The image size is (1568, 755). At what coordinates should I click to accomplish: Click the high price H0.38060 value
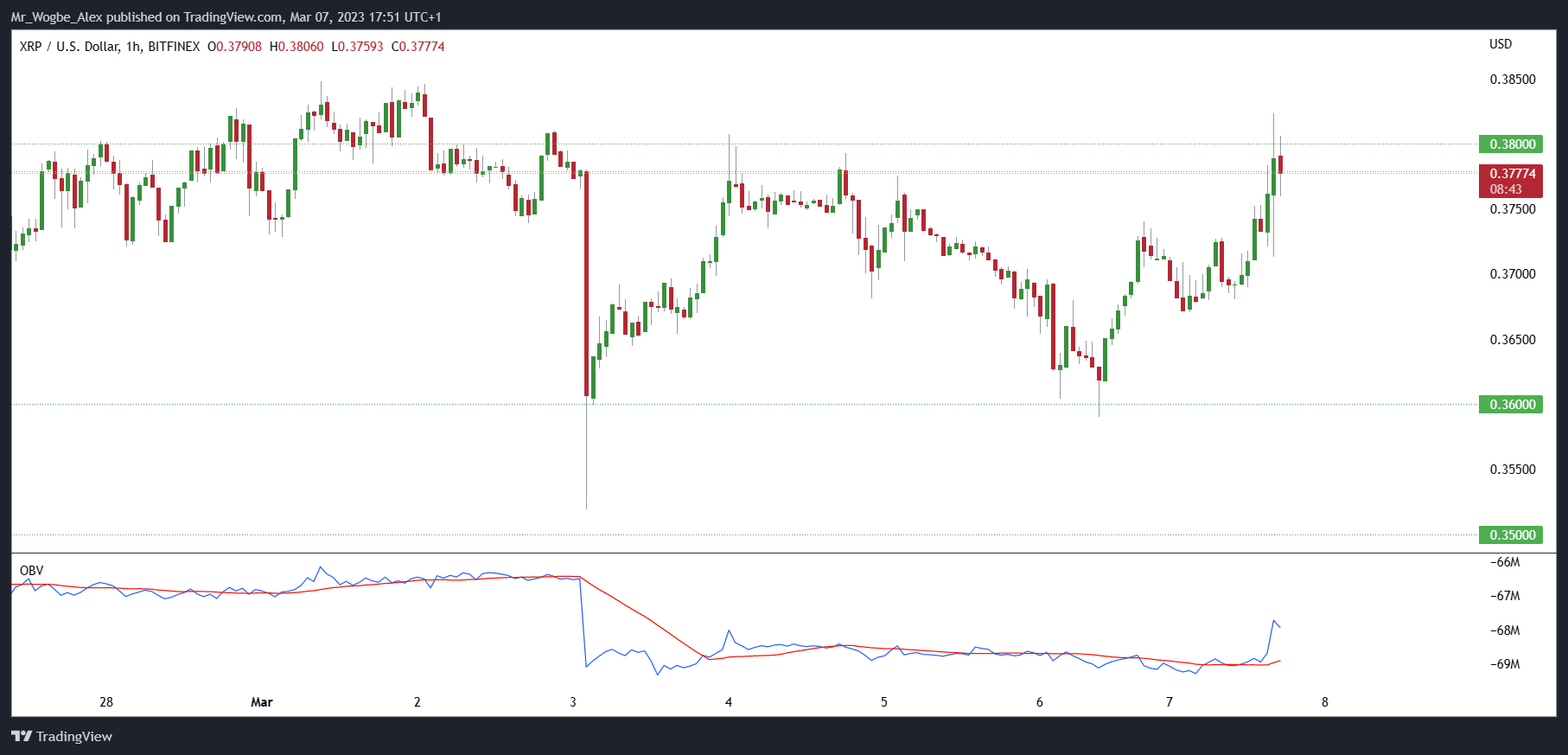coord(296,47)
